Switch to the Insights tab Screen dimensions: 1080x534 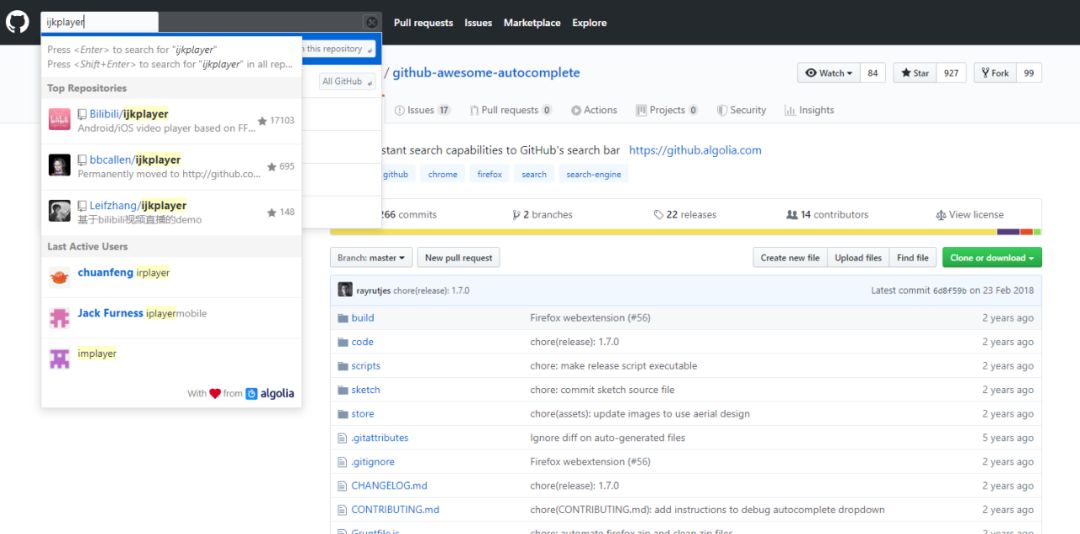coord(809,110)
